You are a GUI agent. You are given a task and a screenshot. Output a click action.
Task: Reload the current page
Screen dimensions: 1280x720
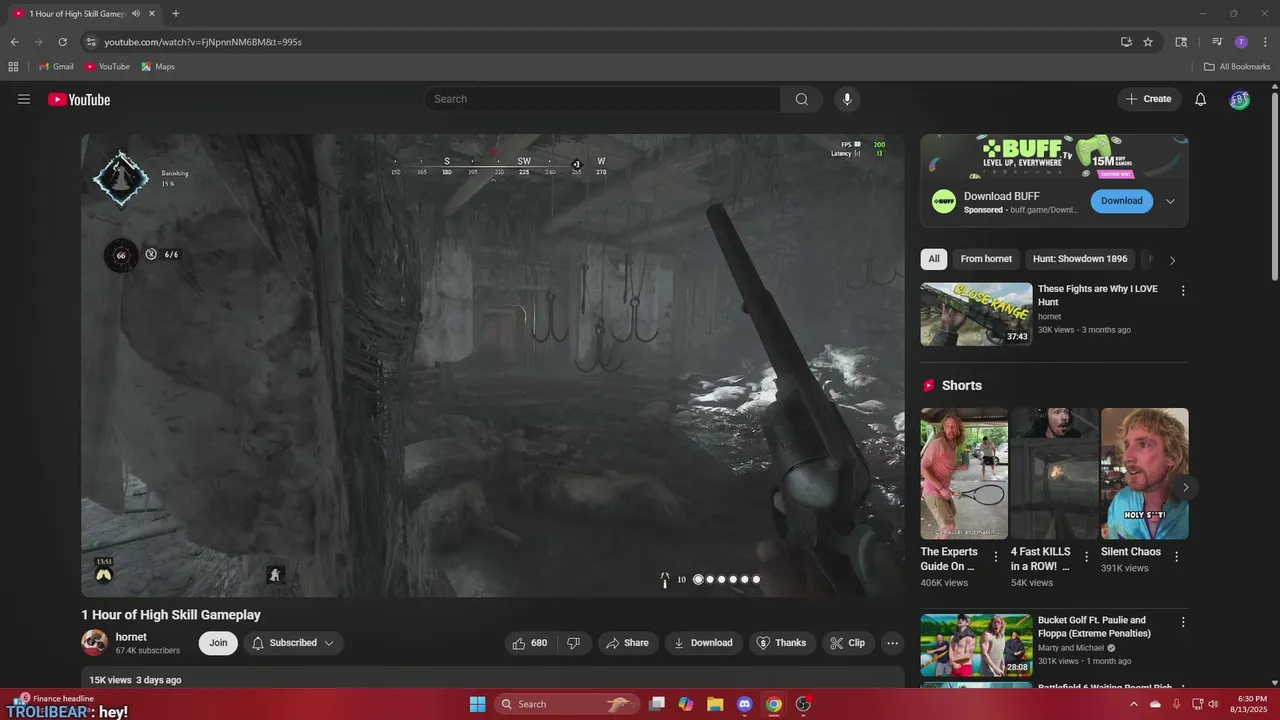pos(62,42)
